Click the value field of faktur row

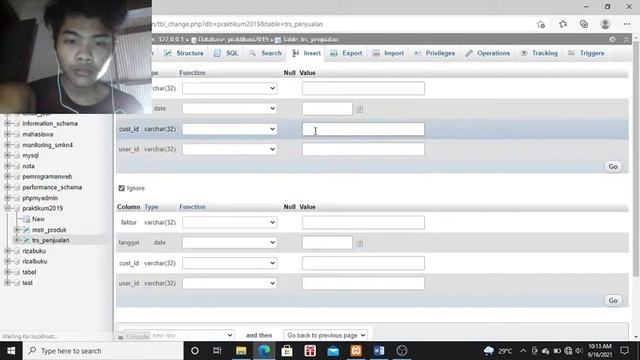363,222
